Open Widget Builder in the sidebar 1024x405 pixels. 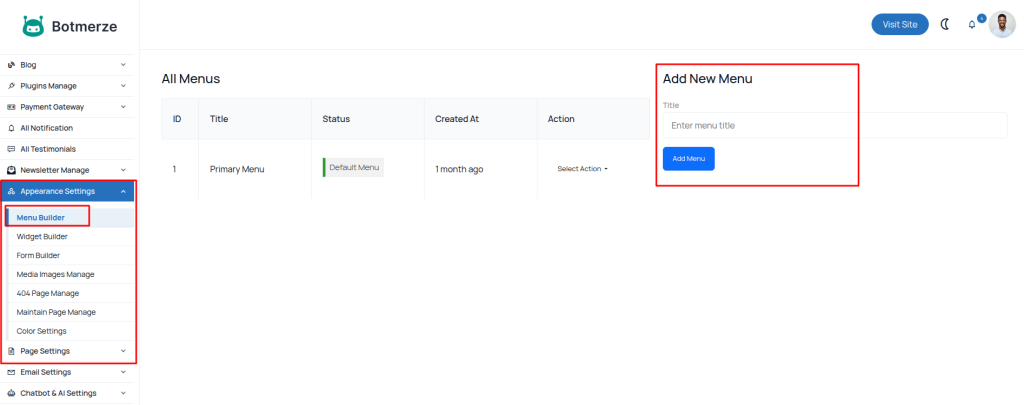pyautogui.click(x=42, y=237)
